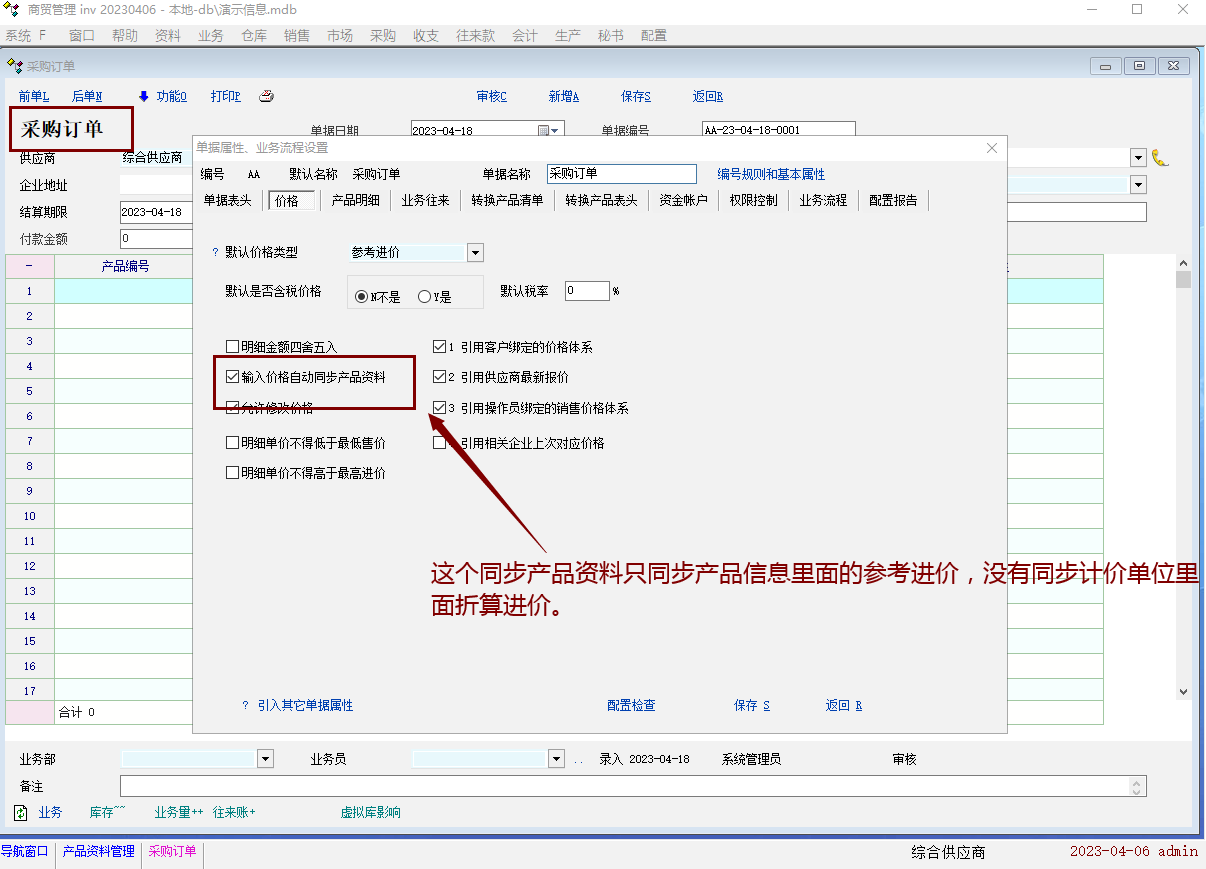Close the 单据属性 settings dialog
The width and height of the screenshot is (1206, 869).
pos(992,148)
